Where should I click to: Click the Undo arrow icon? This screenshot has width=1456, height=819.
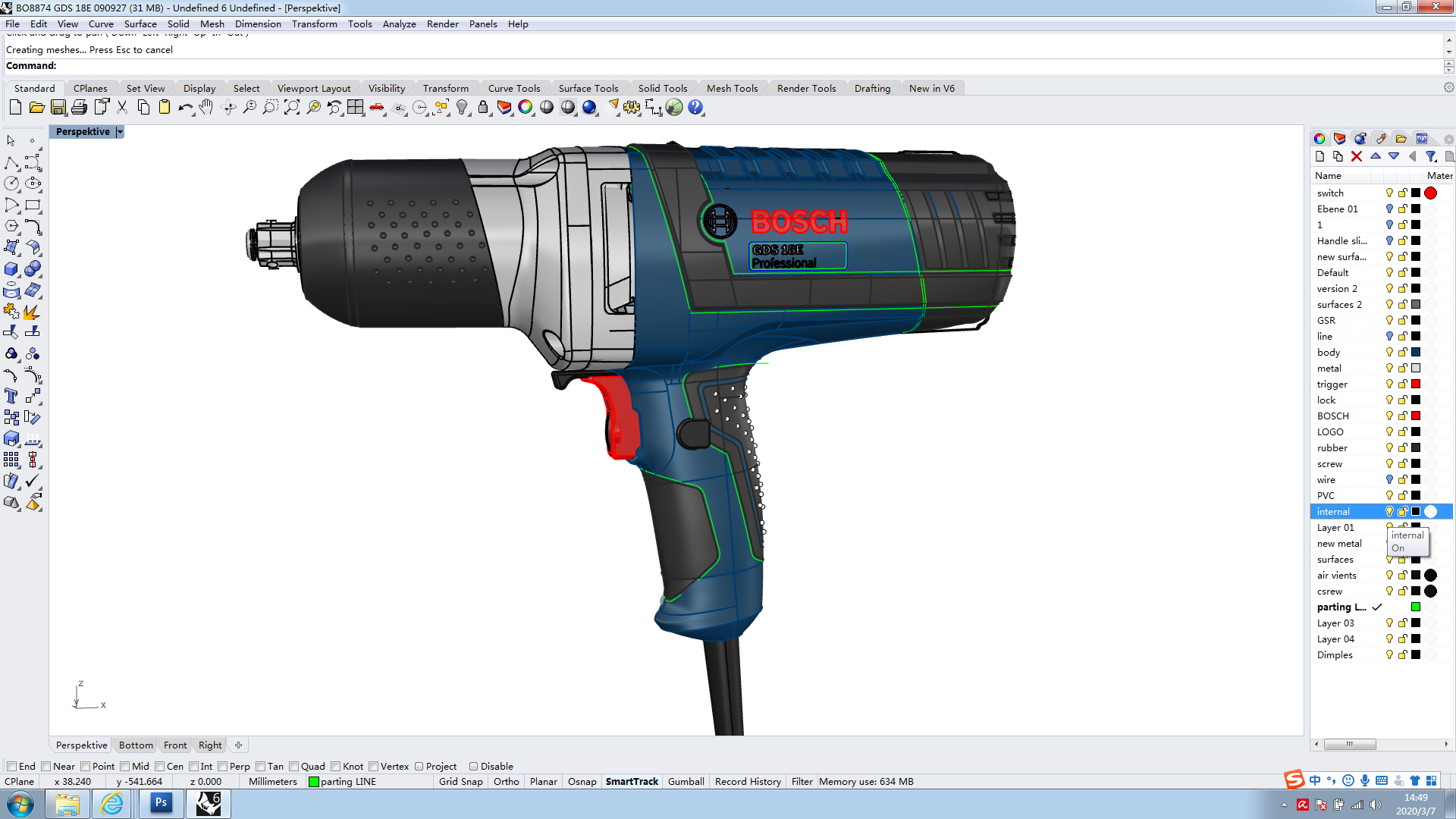coord(185,108)
